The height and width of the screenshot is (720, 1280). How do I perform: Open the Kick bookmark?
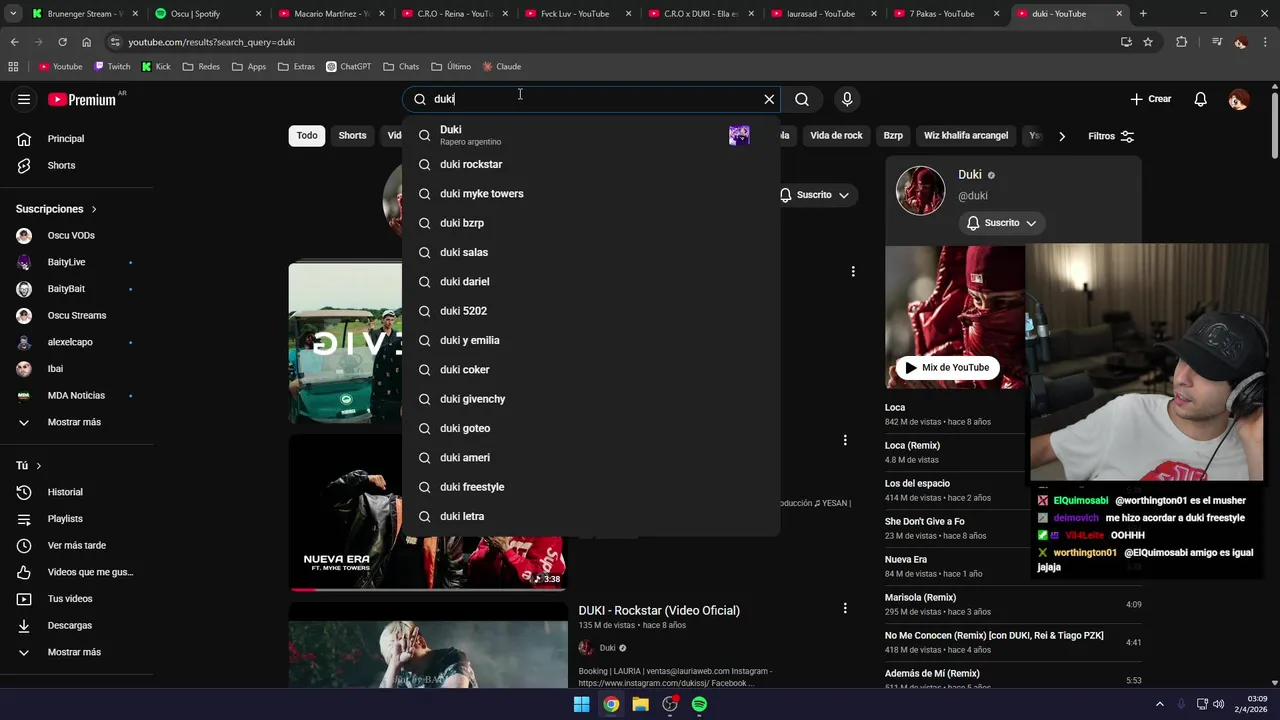156,67
